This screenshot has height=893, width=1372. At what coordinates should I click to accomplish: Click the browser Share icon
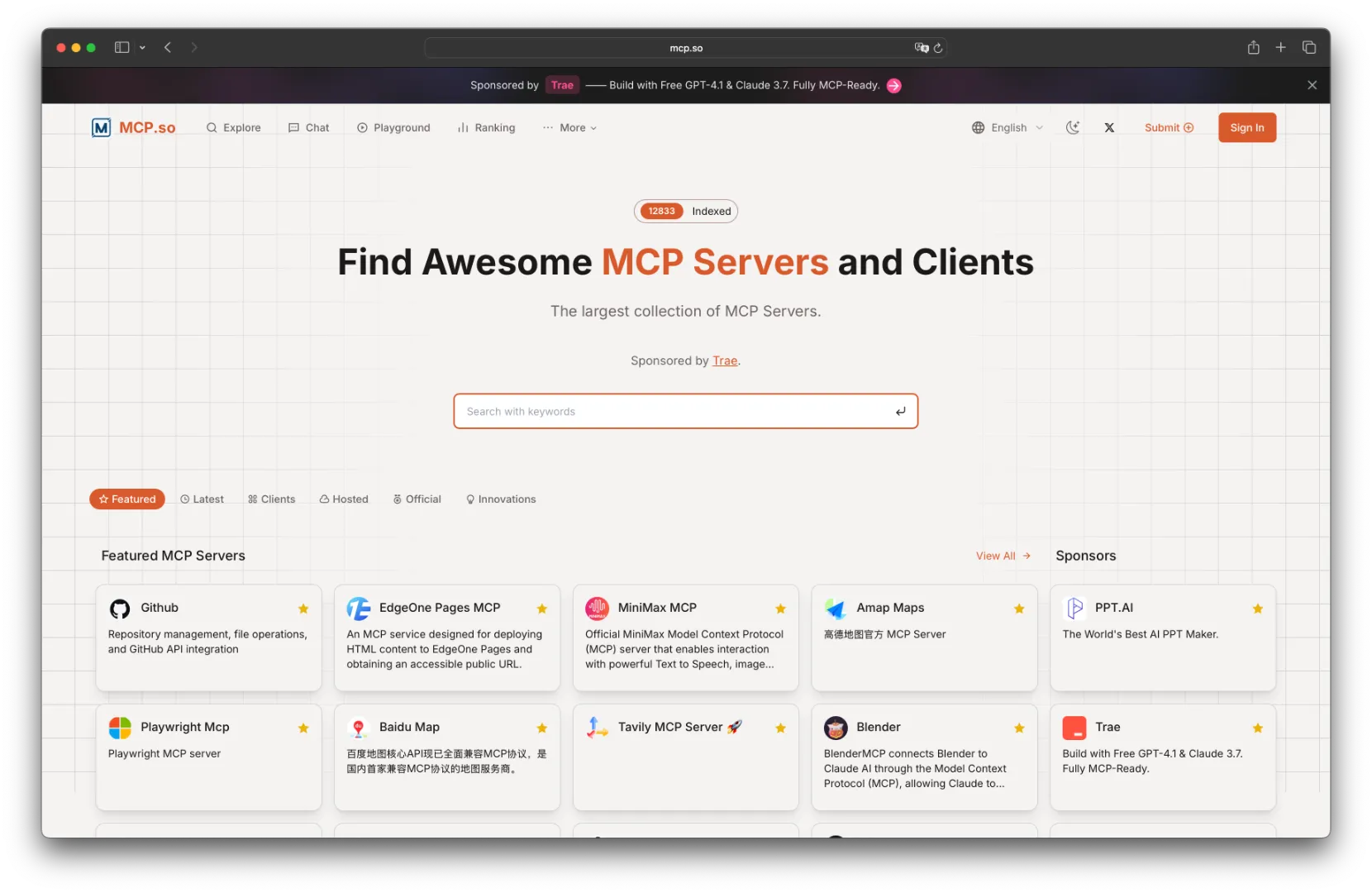1253,47
